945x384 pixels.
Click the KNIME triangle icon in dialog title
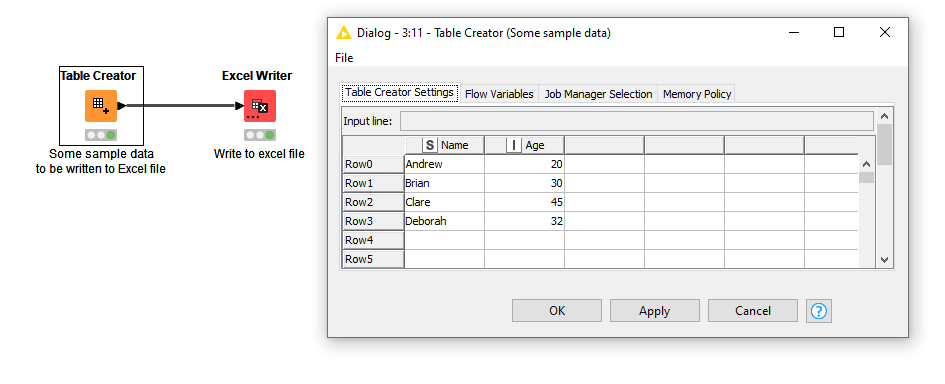344,33
